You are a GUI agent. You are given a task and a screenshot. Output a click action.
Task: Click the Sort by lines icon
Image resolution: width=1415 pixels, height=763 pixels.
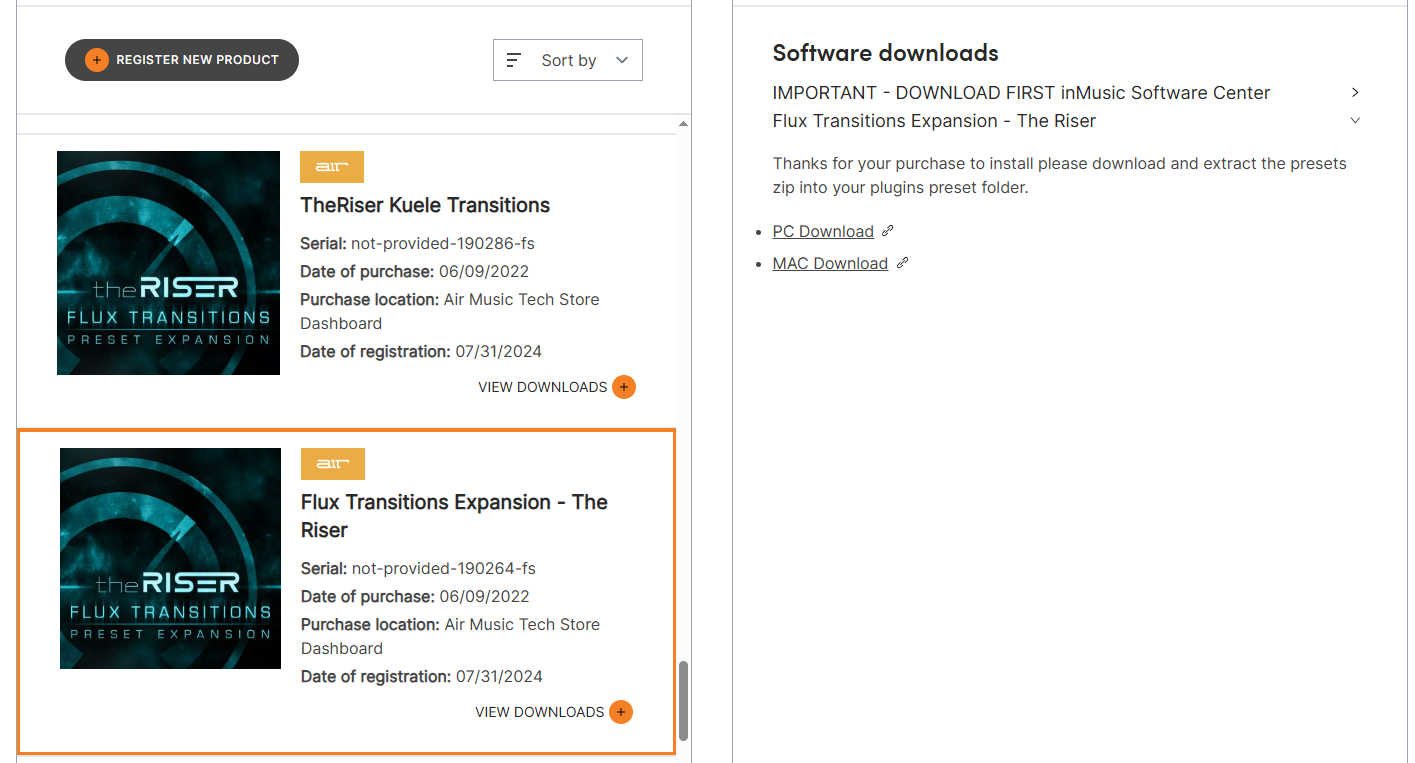[514, 60]
